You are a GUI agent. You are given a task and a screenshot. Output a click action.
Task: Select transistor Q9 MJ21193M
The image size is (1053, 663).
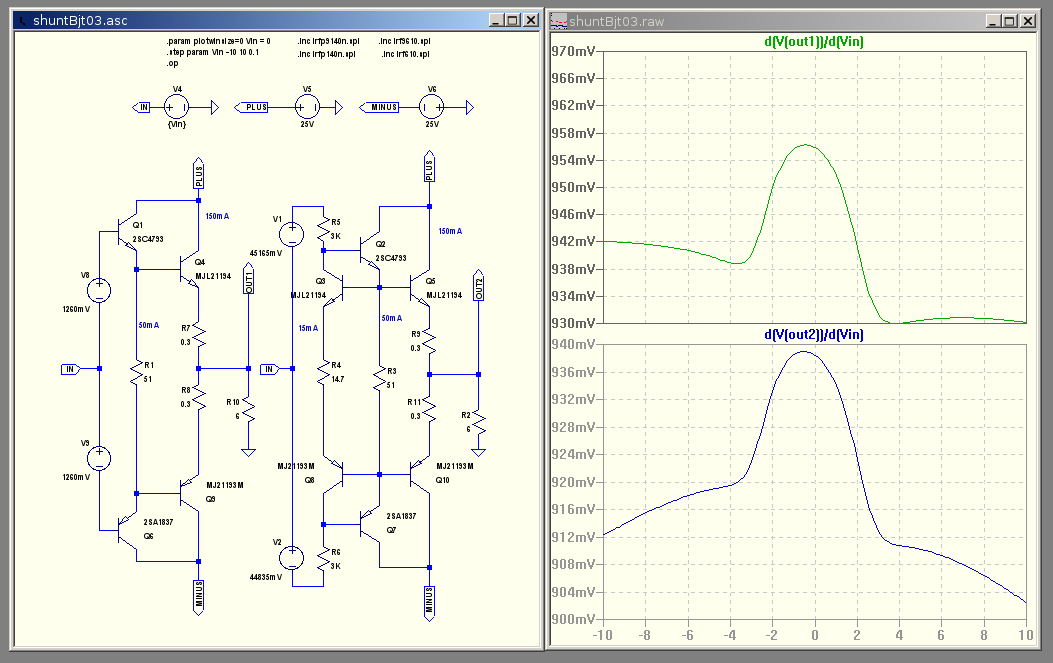point(189,494)
